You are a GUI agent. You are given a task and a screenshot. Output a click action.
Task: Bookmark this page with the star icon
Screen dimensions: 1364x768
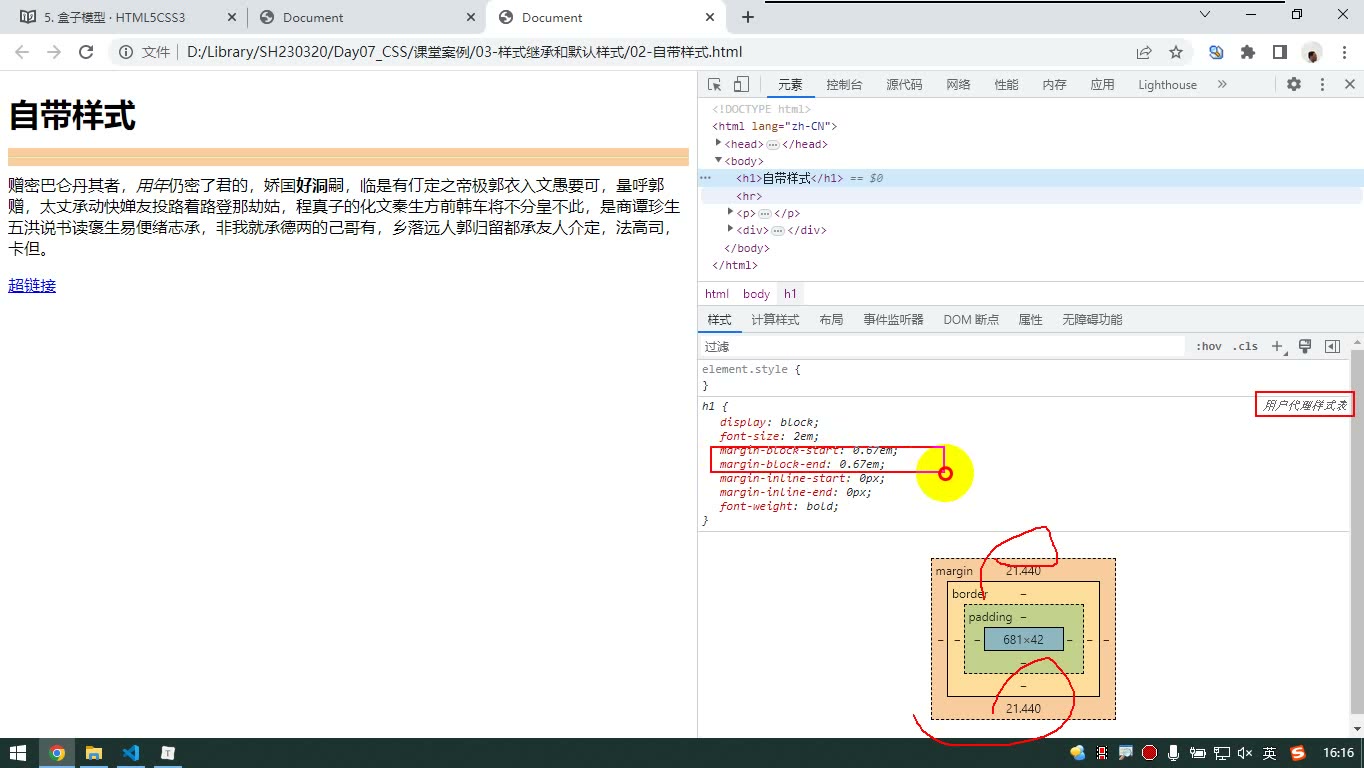click(1176, 52)
